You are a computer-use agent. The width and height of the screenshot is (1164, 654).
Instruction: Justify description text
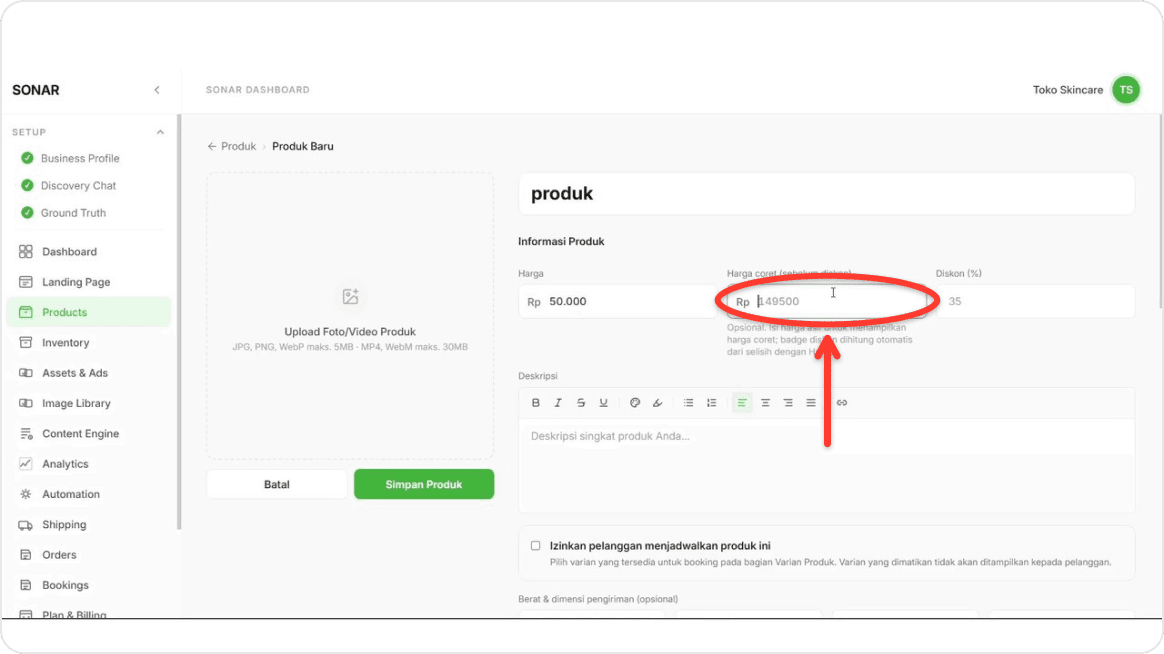[x=811, y=403]
